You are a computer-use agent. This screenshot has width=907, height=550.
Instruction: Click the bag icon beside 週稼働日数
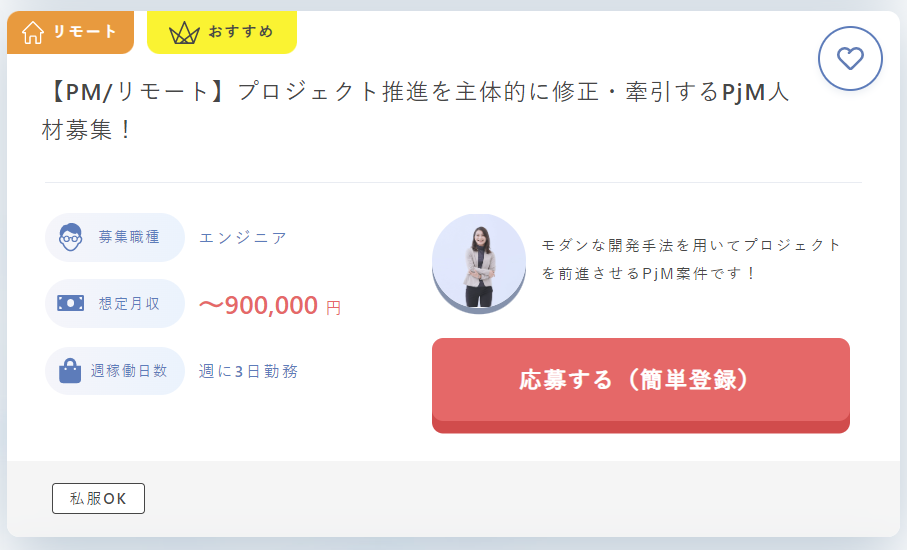(x=70, y=371)
